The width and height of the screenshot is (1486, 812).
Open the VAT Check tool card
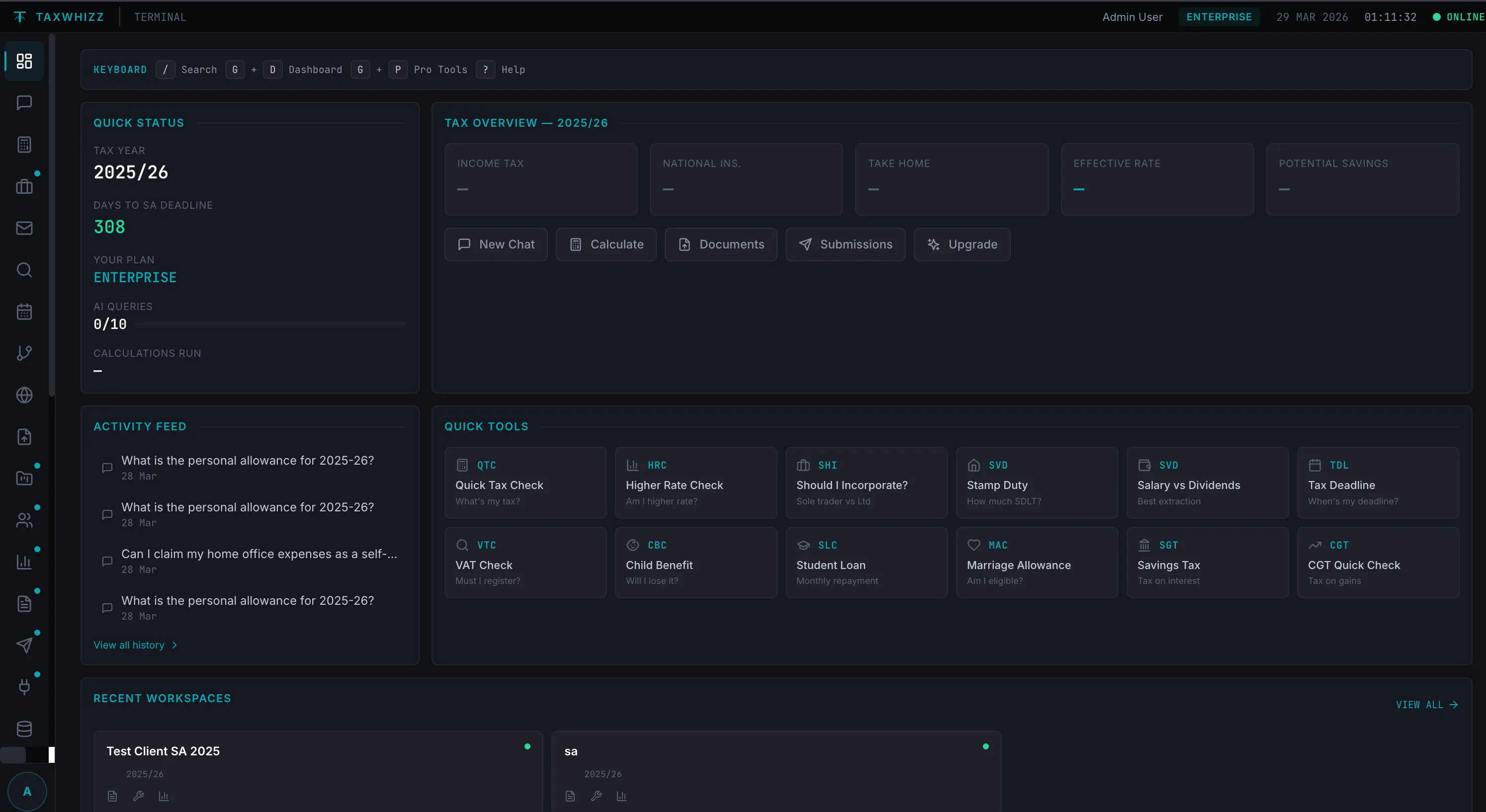(525, 562)
